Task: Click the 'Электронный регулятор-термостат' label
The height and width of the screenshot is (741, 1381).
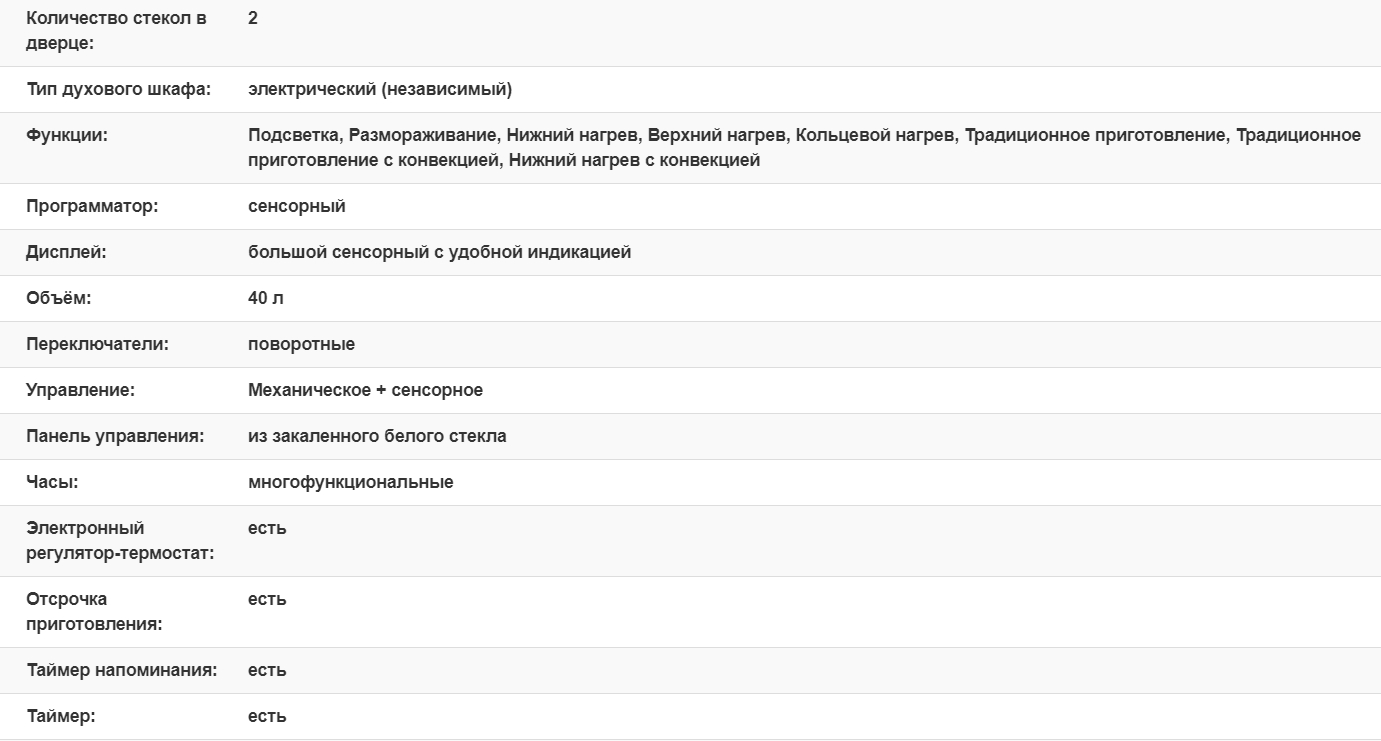Action: [119, 540]
